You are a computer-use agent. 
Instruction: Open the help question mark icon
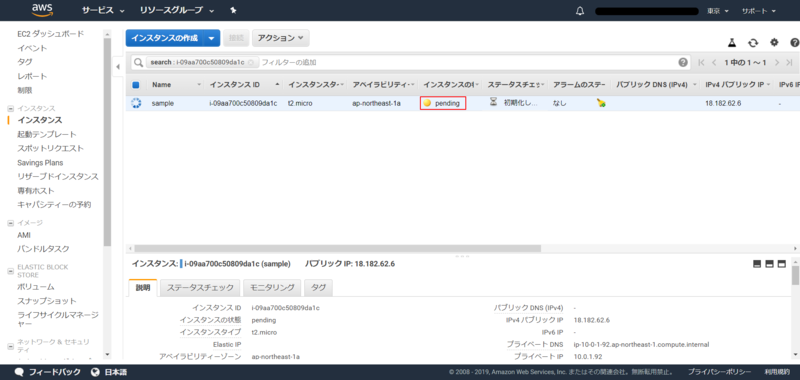(794, 43)
